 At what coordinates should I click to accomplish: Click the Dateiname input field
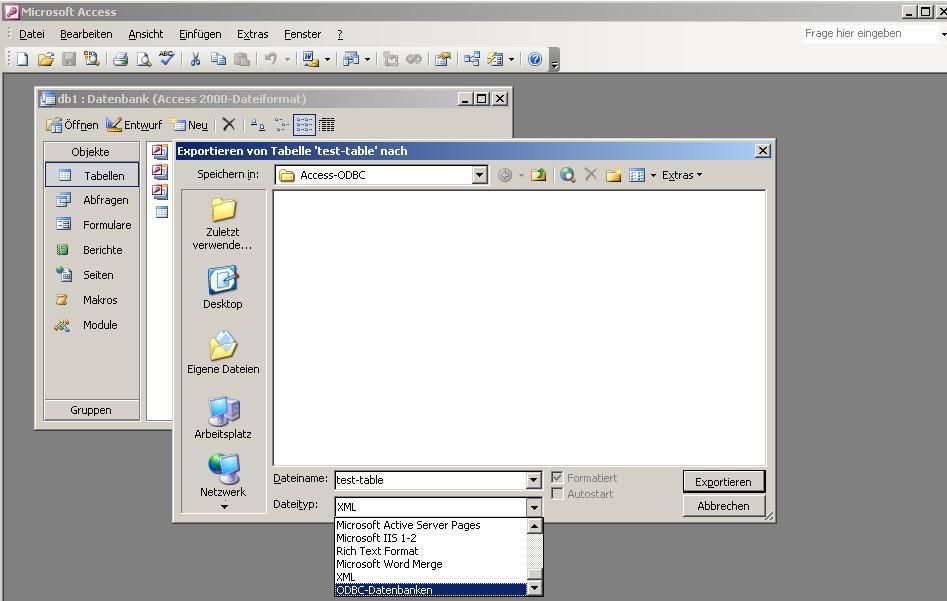coord(430,480)
